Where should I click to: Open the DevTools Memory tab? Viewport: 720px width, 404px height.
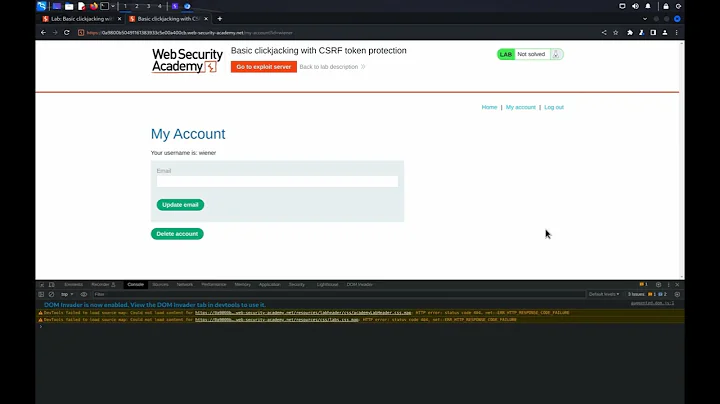coord(242,285)
